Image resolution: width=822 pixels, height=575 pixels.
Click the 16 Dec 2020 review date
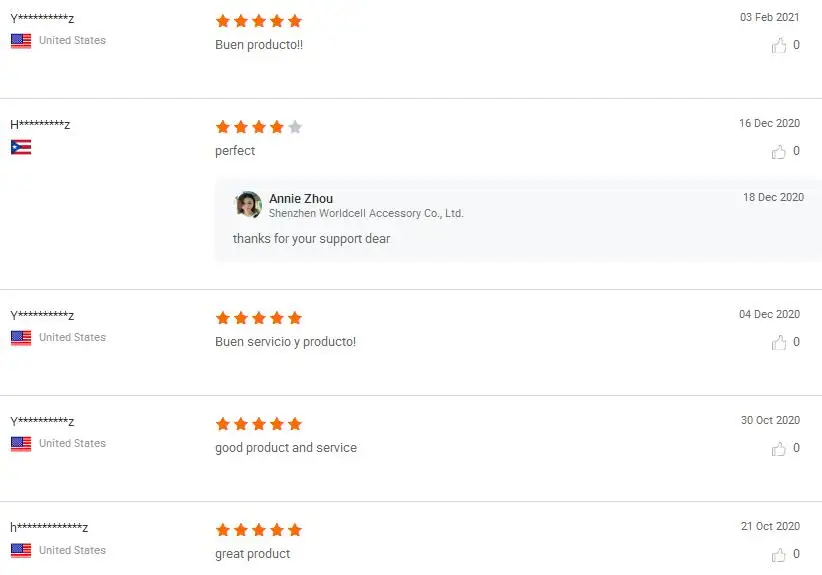[x=769, y=124]
